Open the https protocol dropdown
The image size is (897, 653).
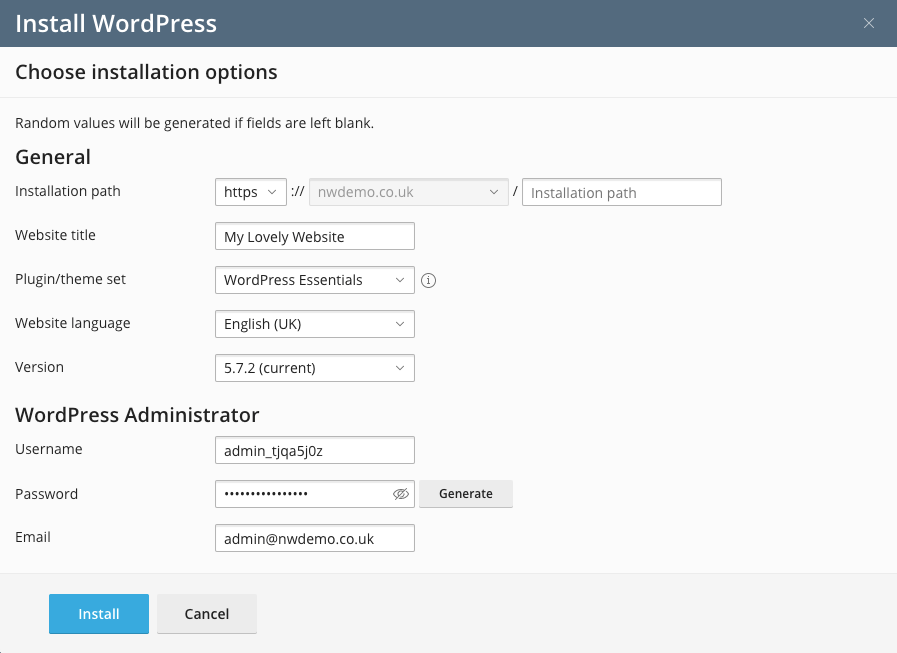click(x=251, y=192)
